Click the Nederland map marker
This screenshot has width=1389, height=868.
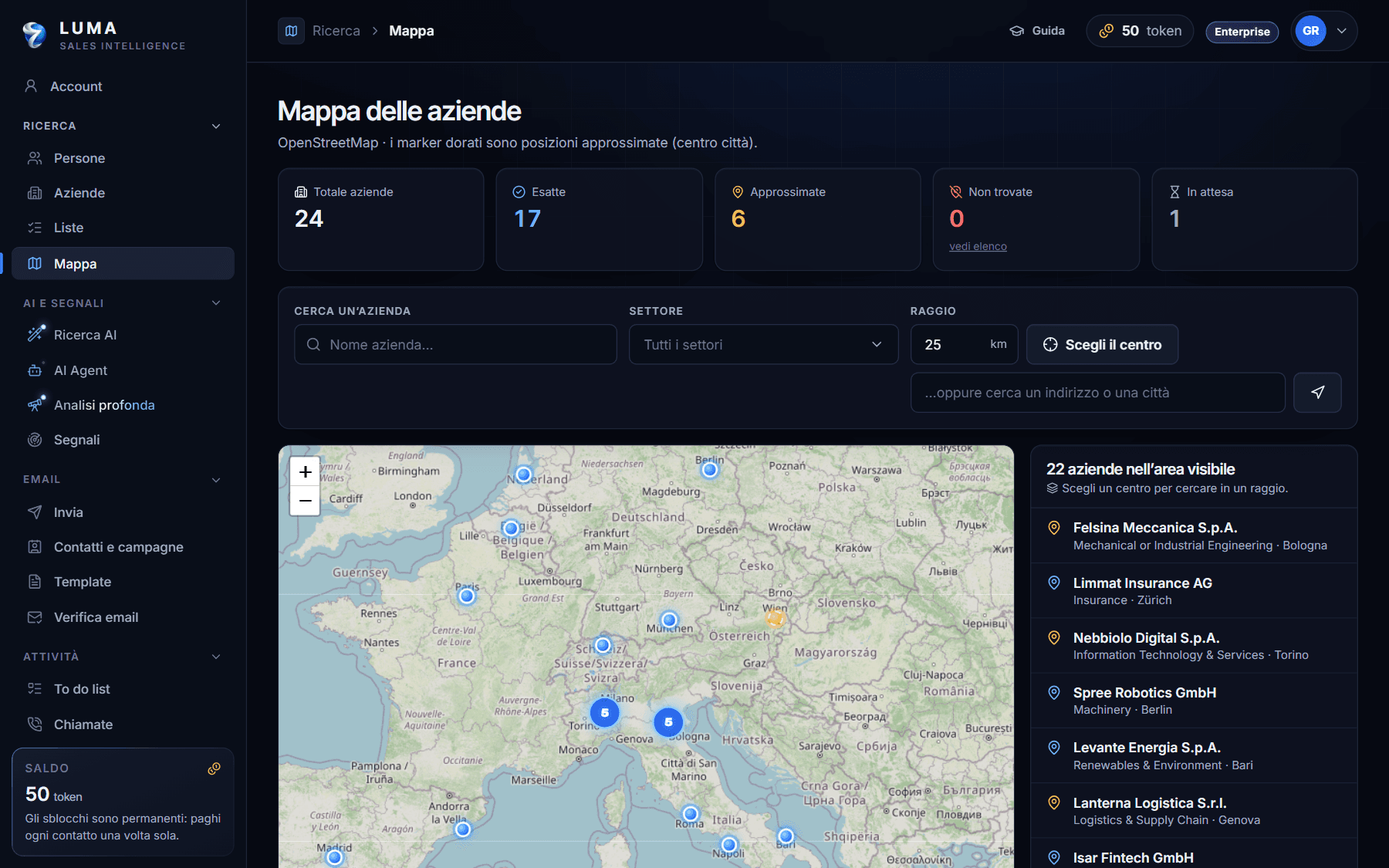(x=523, y=474)
